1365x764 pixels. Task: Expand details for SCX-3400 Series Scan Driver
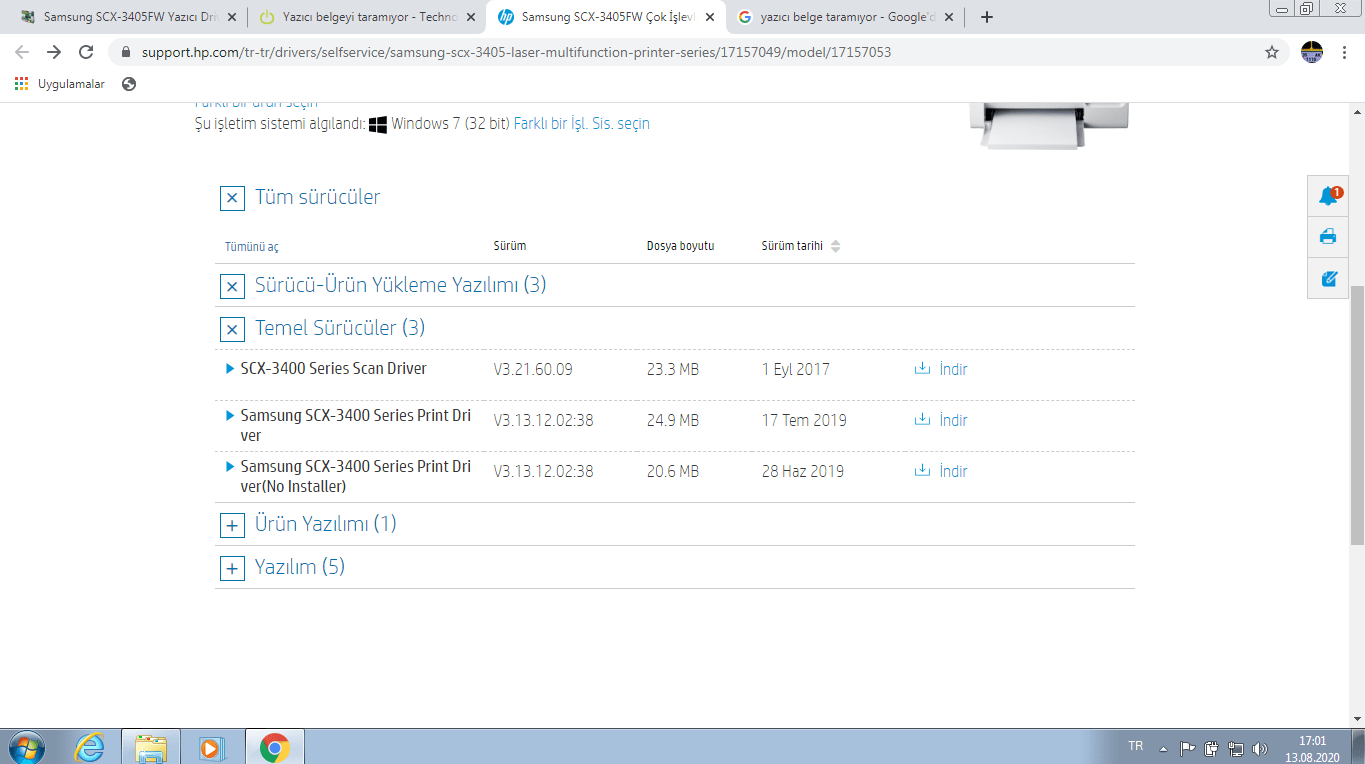[231, 369]
